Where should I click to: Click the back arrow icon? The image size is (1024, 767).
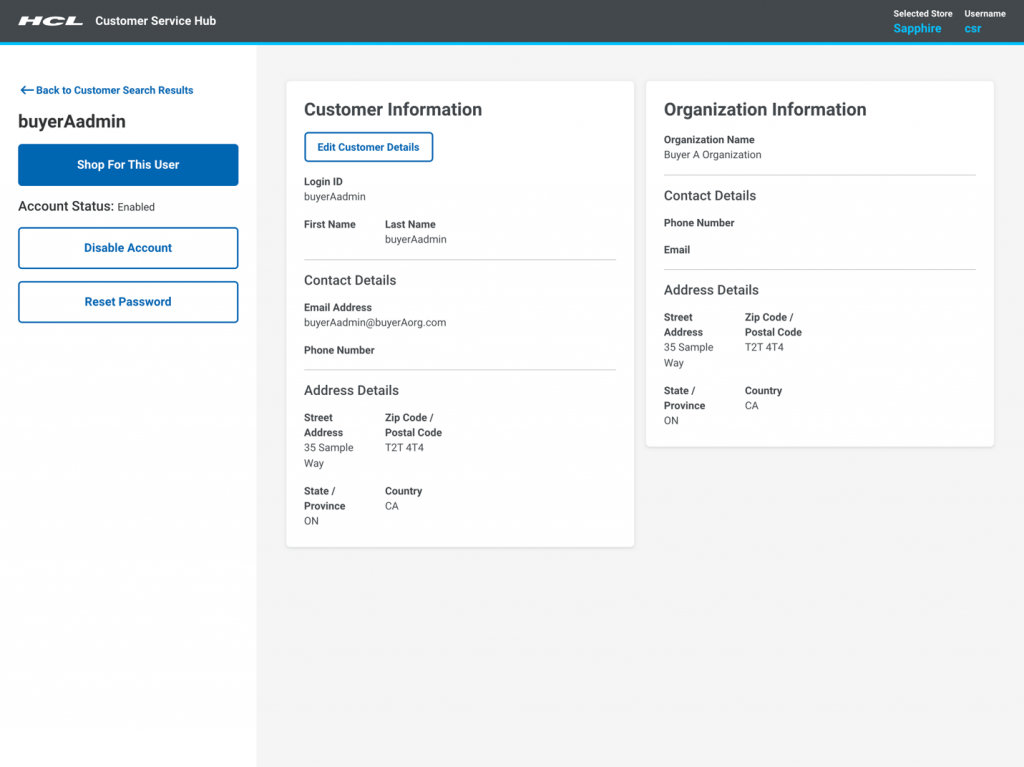coord(24,90)
